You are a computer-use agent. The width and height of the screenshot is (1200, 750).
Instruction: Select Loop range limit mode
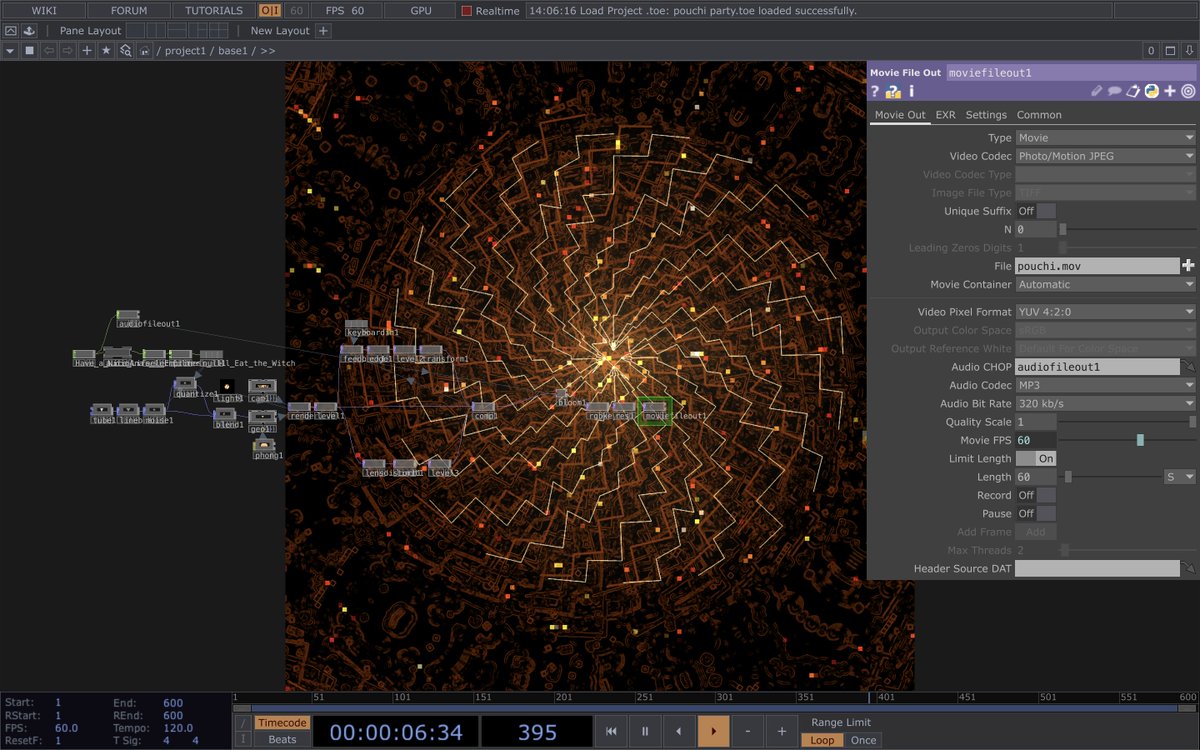[822, 740]
